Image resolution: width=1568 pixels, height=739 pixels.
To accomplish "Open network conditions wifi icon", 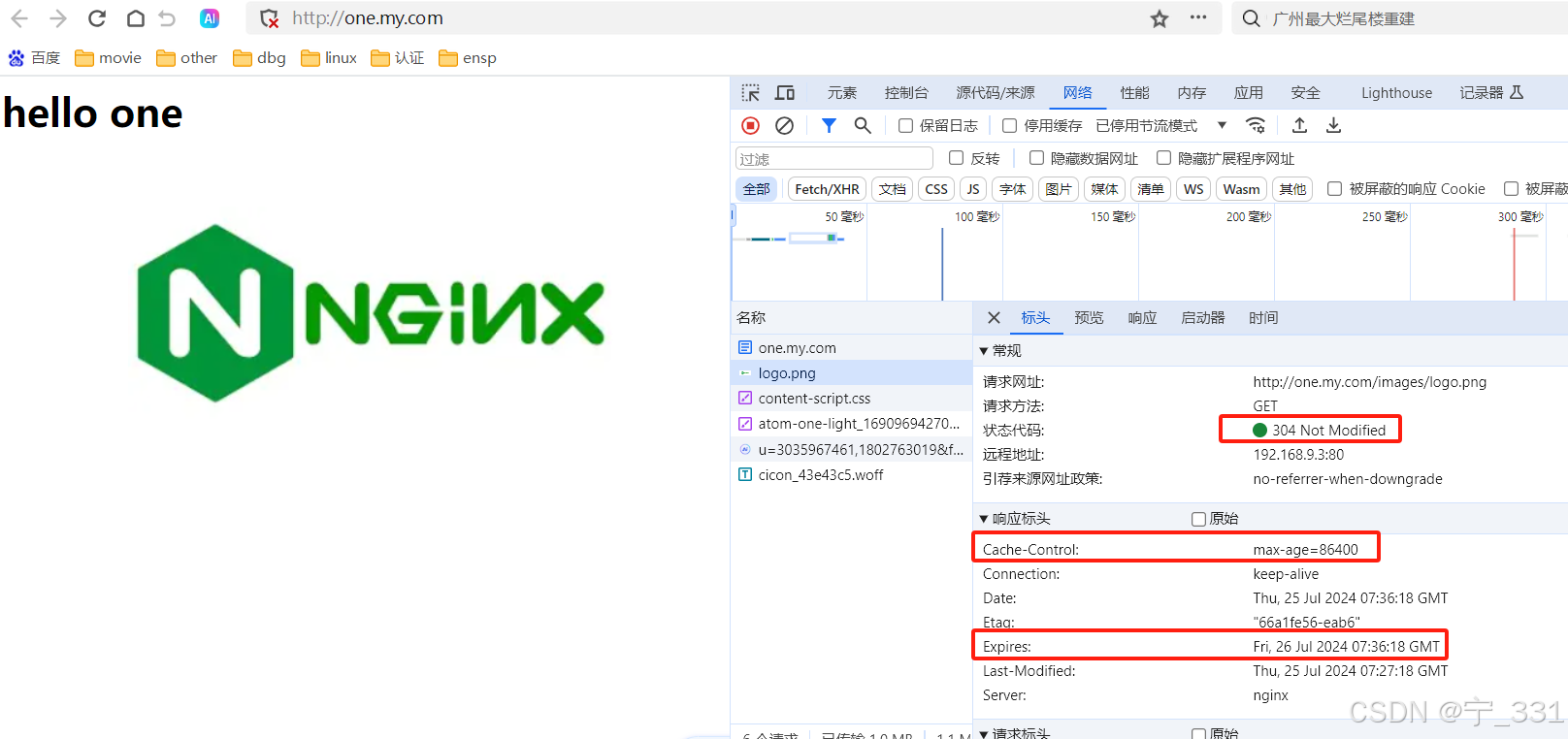I will tap(1256, 125).
